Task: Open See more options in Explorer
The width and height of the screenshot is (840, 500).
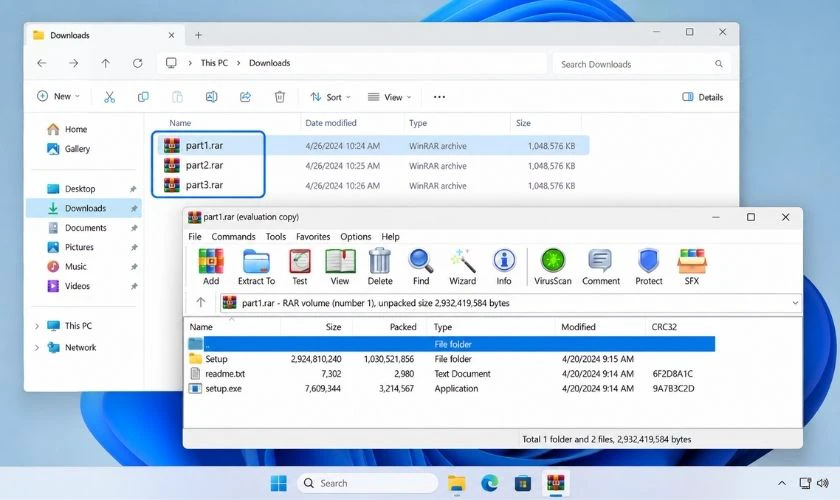Action: tap(439, 97)
